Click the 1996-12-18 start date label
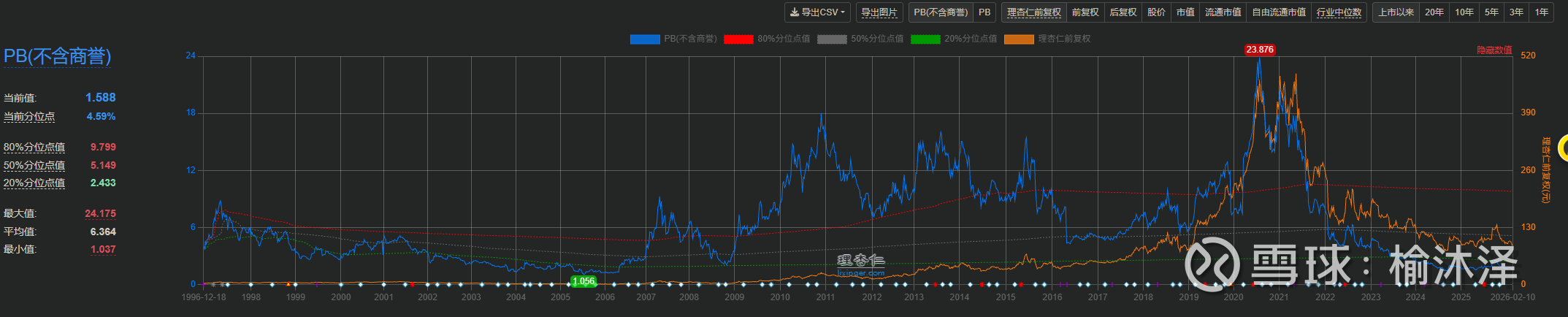 [204, 297]
